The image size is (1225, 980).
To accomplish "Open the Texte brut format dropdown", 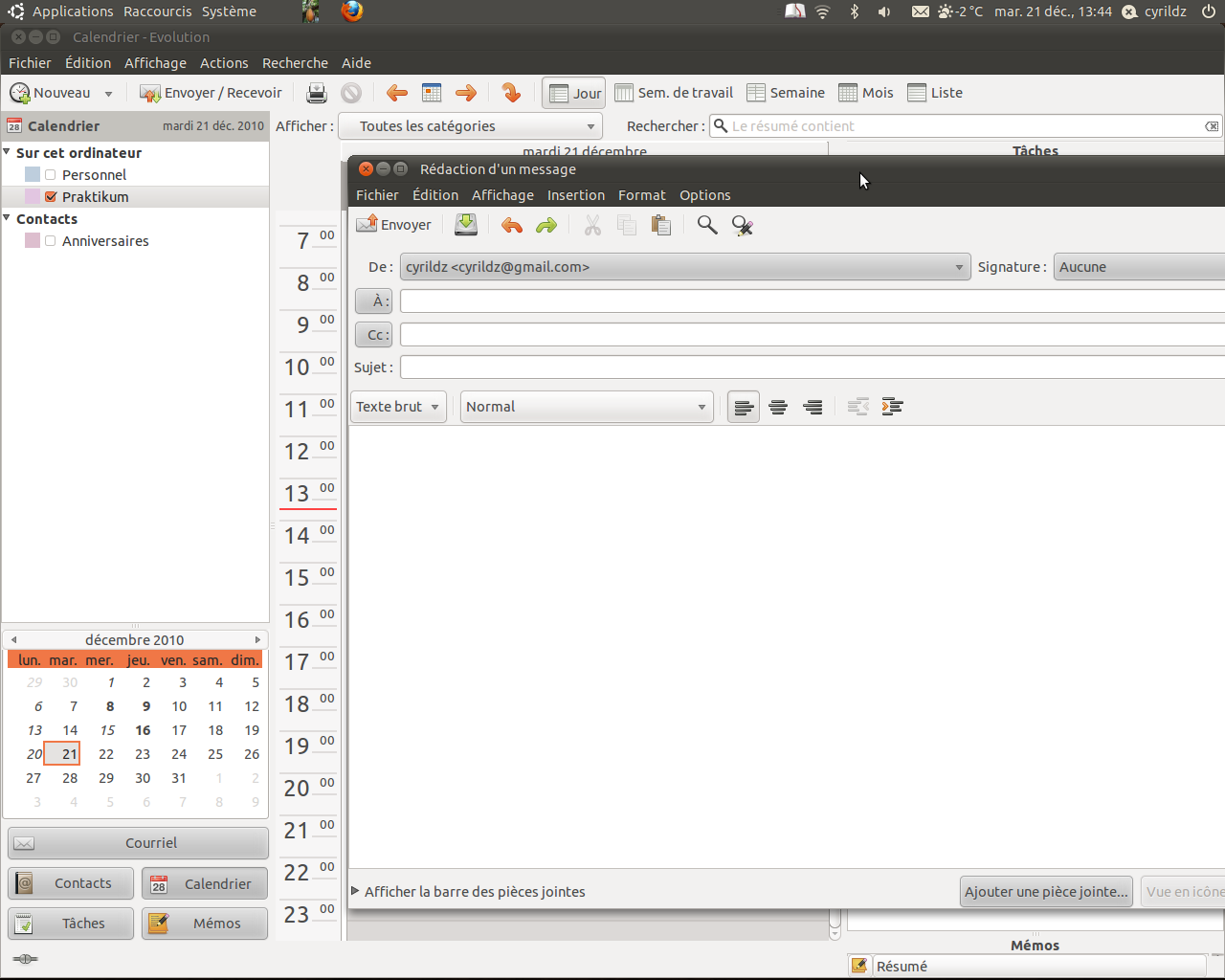I will [x=398, y=407].
